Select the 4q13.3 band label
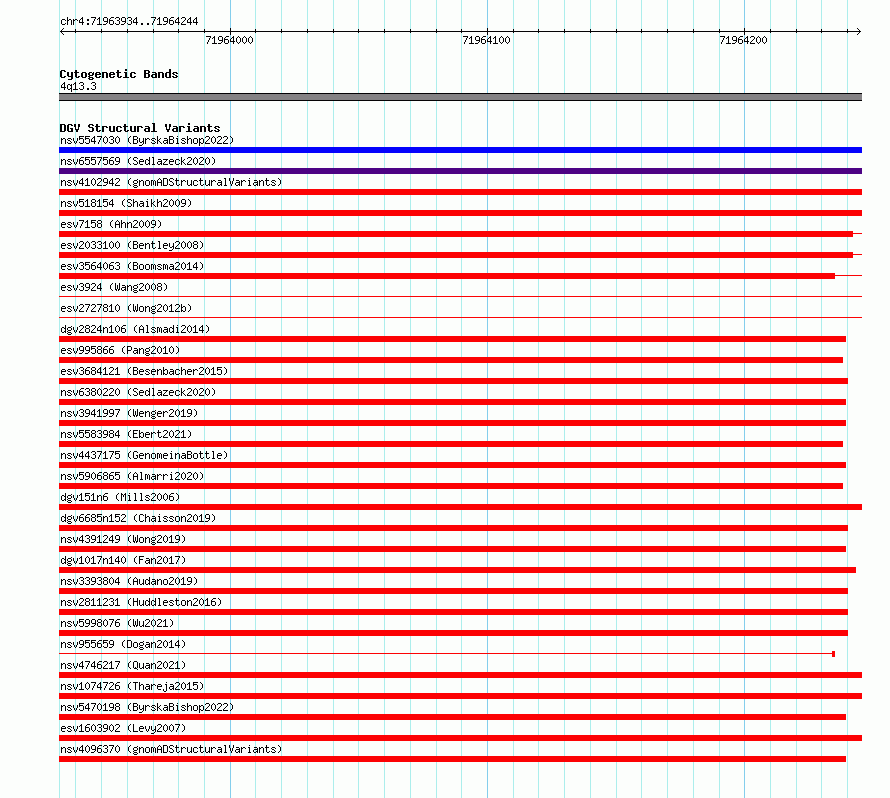This screenshot has width=890, height=798. click(x=78, y=86)
